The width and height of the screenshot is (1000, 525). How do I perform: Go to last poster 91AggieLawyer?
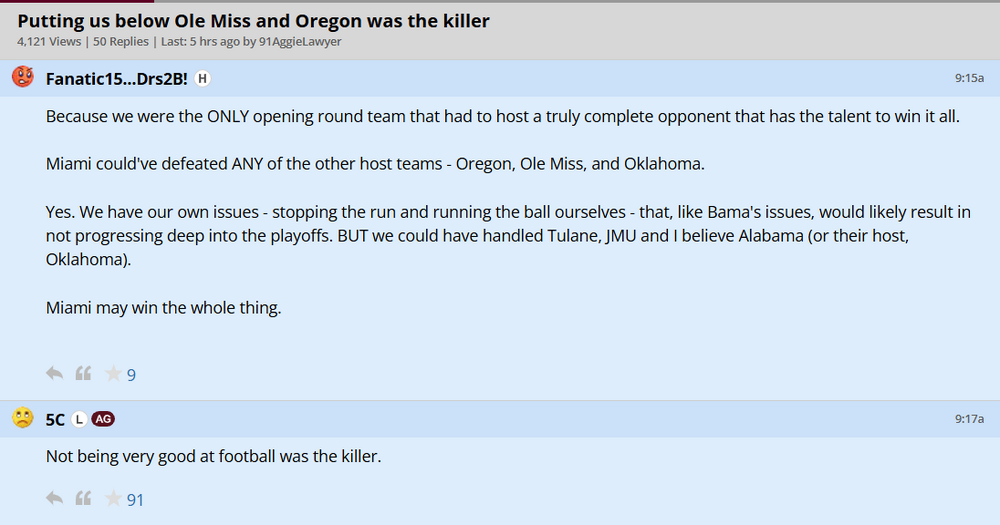click(300, 42)
